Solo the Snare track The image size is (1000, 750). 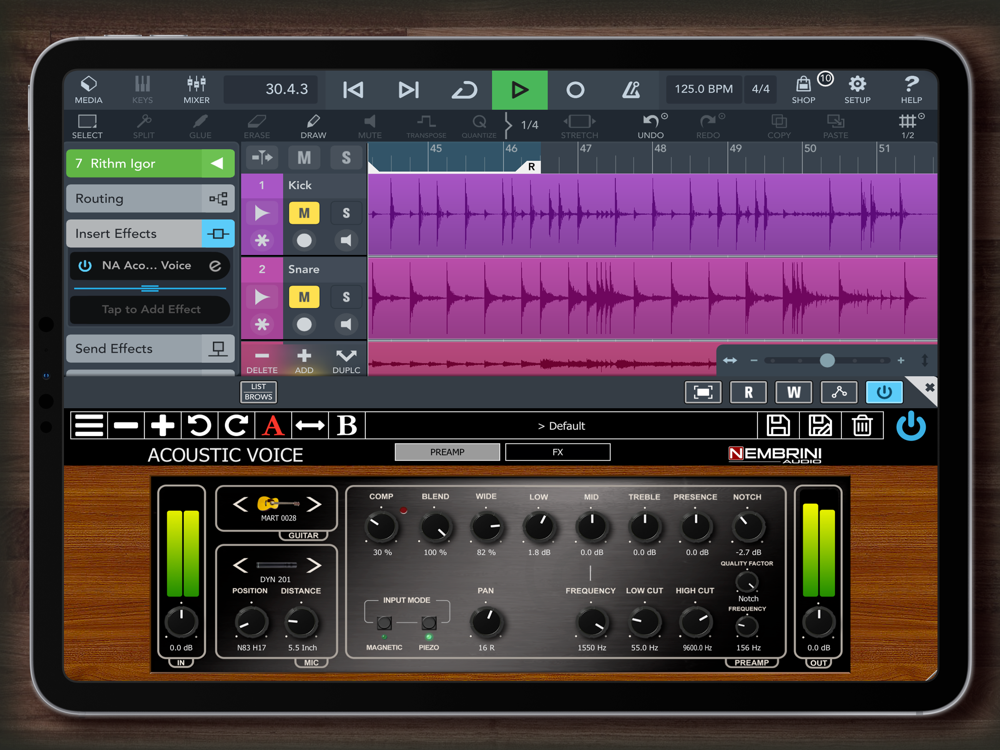click(x=346, y=297)
